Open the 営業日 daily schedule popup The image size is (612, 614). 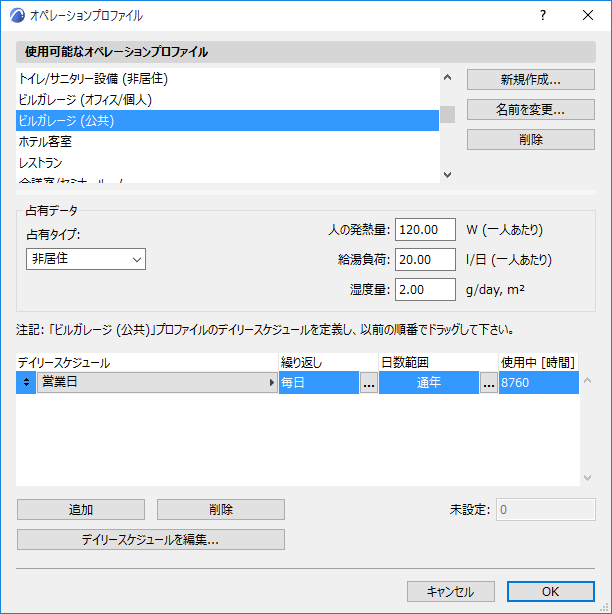(157, 382)
